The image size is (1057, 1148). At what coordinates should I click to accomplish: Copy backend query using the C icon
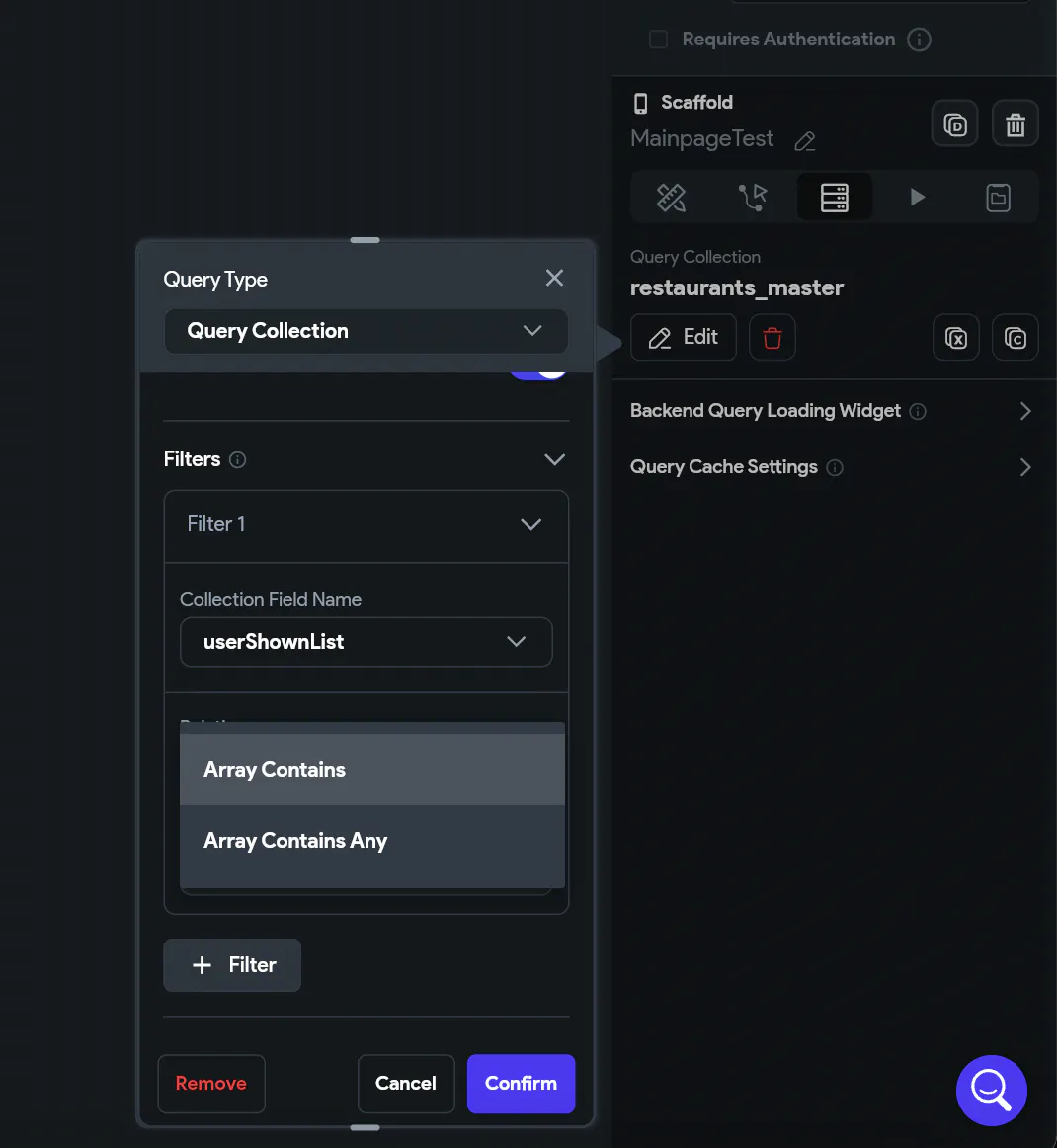pos(1016,338)
